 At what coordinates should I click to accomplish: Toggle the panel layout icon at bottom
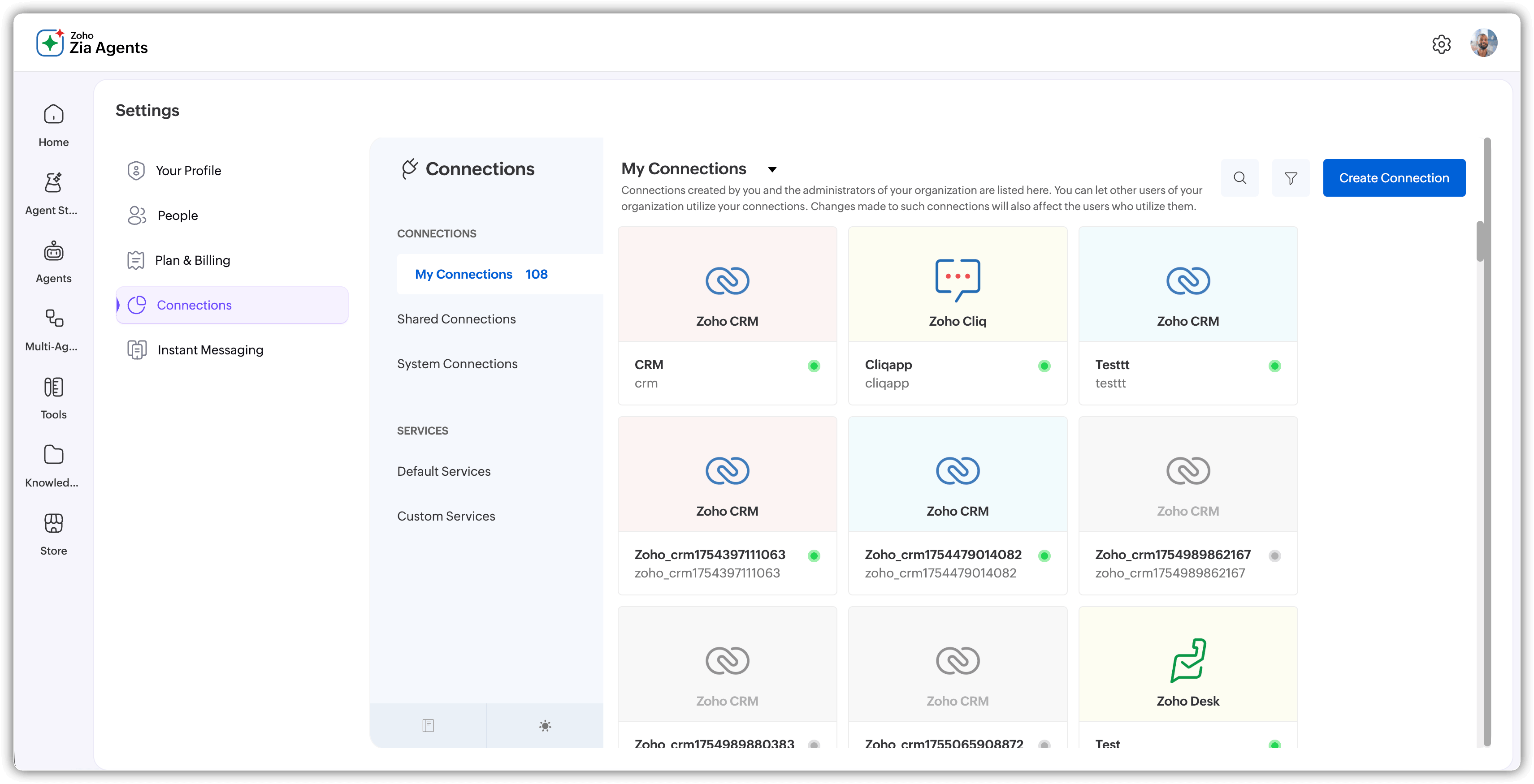coord(428,726)
